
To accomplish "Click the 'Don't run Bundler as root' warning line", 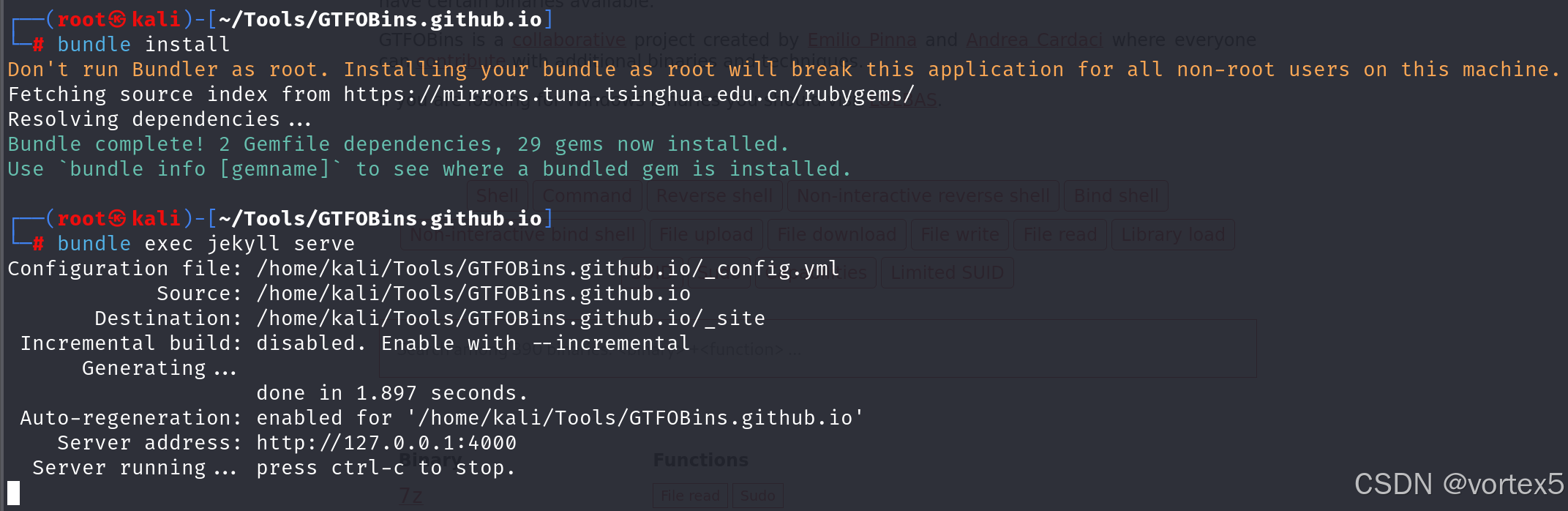I will (x=784, y=70).
